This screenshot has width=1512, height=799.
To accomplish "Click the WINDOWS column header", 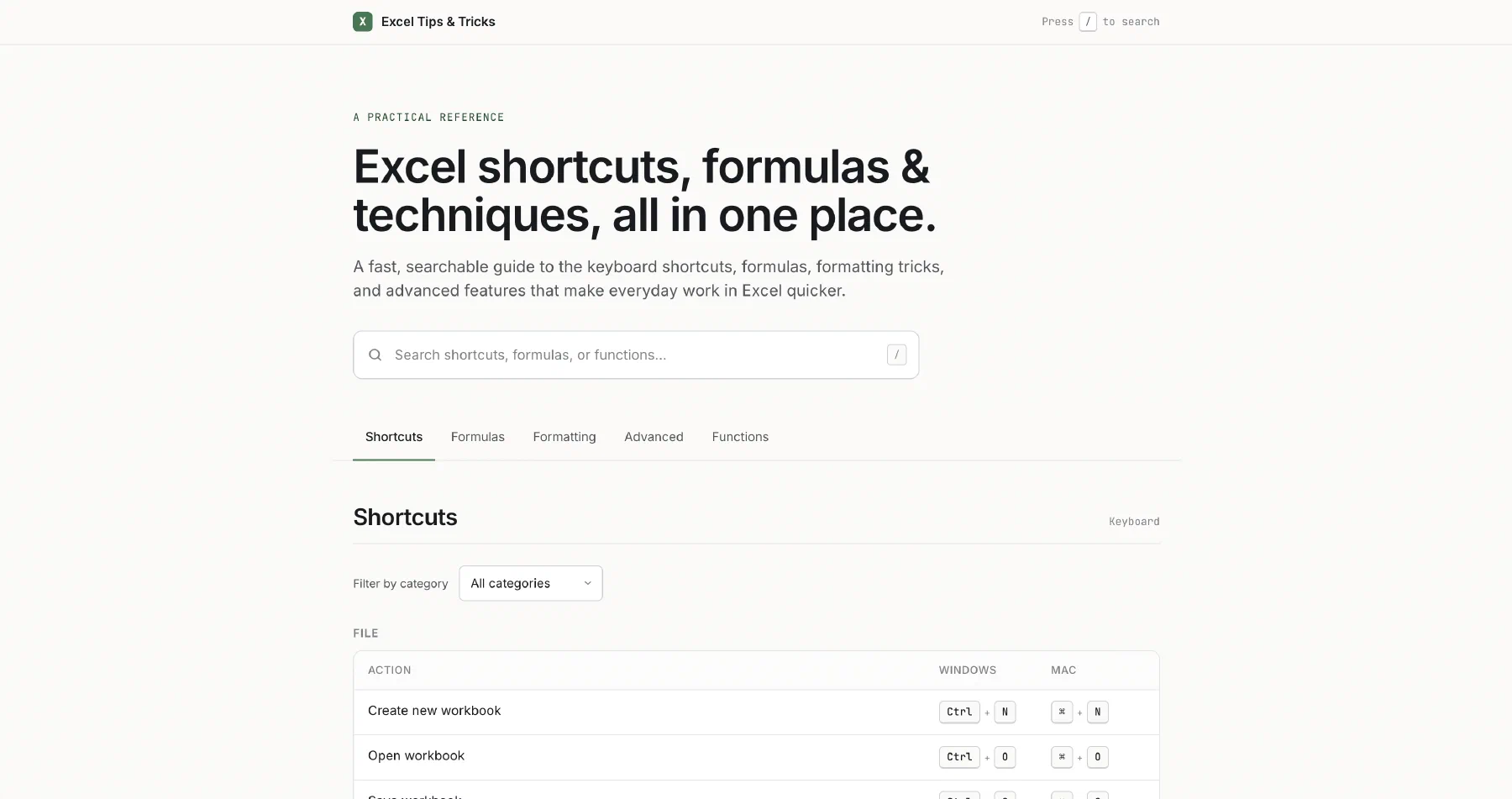I will (x=968, y=670).
